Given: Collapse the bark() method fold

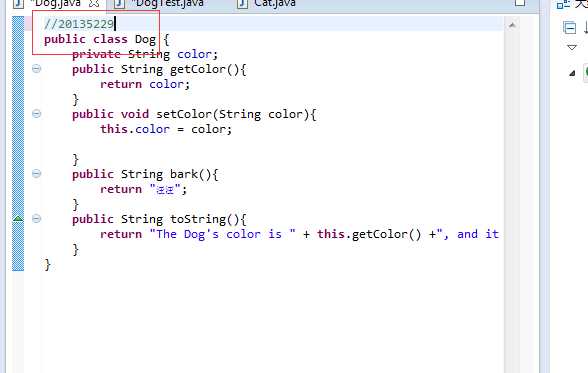Looking at the screenshot, I should [x=36, y=174].
